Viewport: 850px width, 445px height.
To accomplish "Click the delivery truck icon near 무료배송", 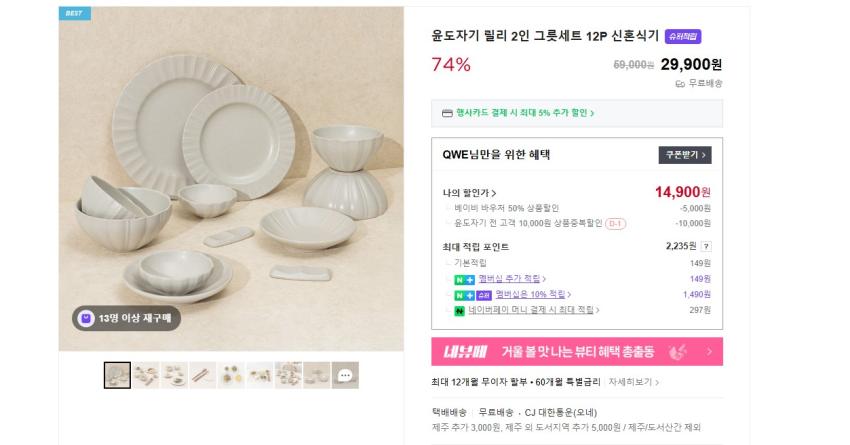I will [x=680, y=84].
